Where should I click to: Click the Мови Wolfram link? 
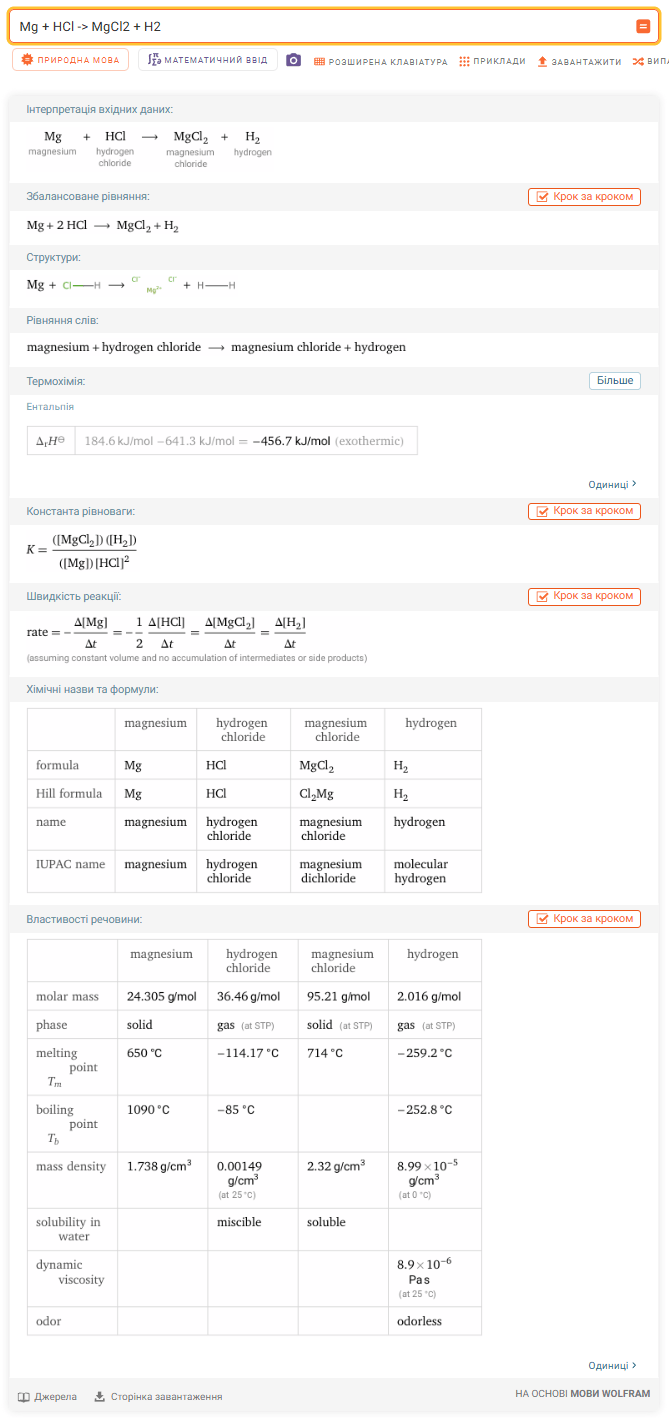610,1394
